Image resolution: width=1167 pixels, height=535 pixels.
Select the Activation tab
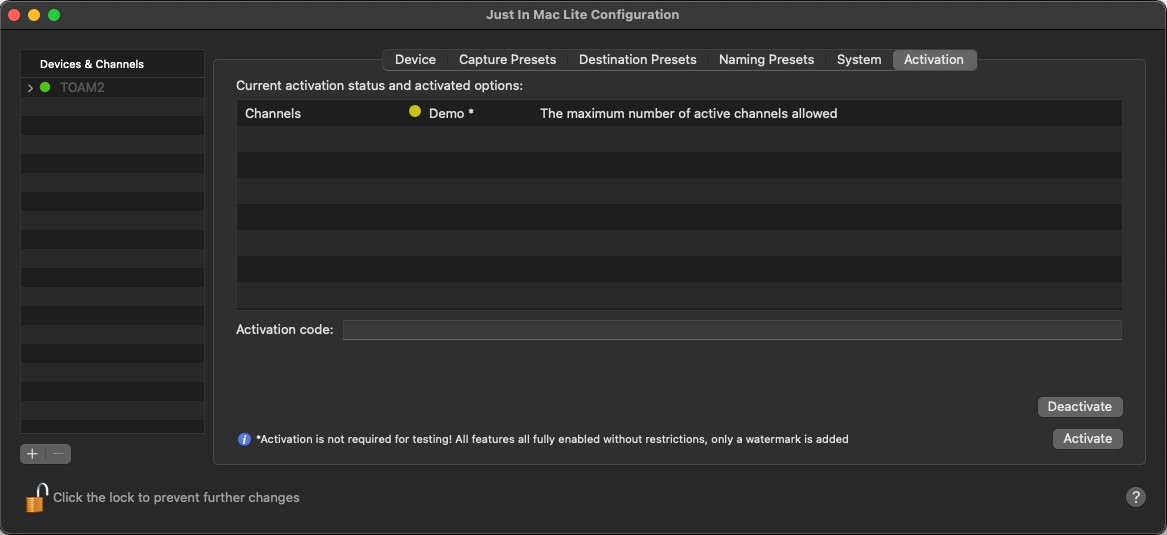coord(933,60)
